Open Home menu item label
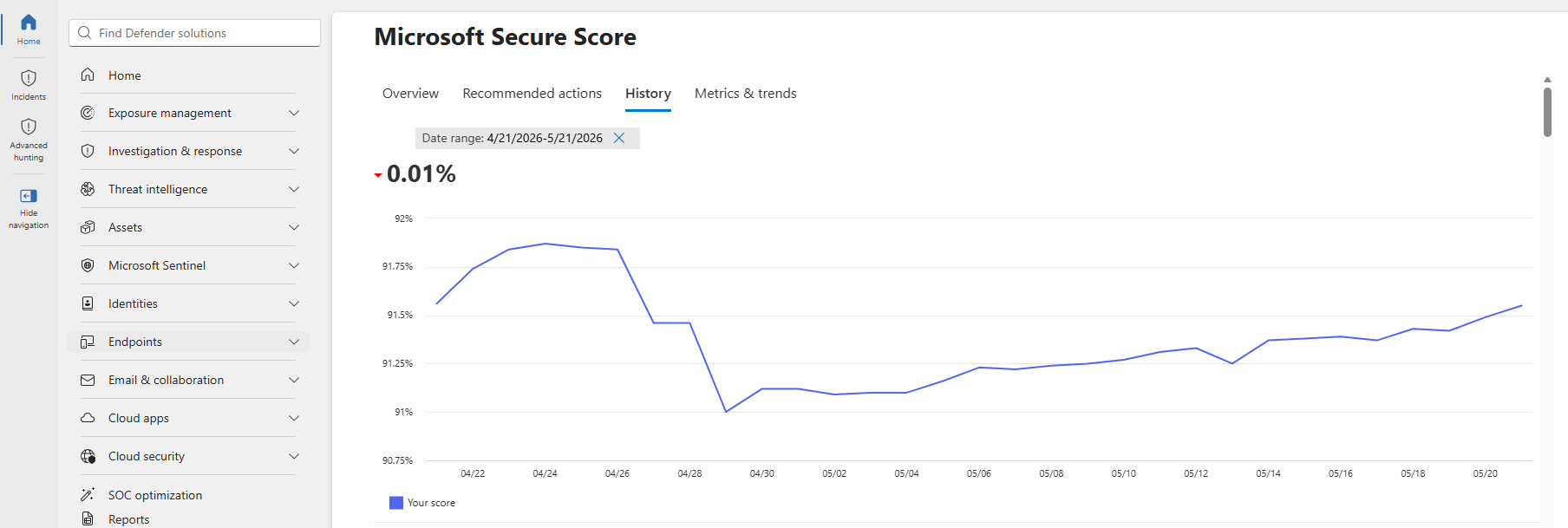The image size is (1568, 528). tap(125, 75)
